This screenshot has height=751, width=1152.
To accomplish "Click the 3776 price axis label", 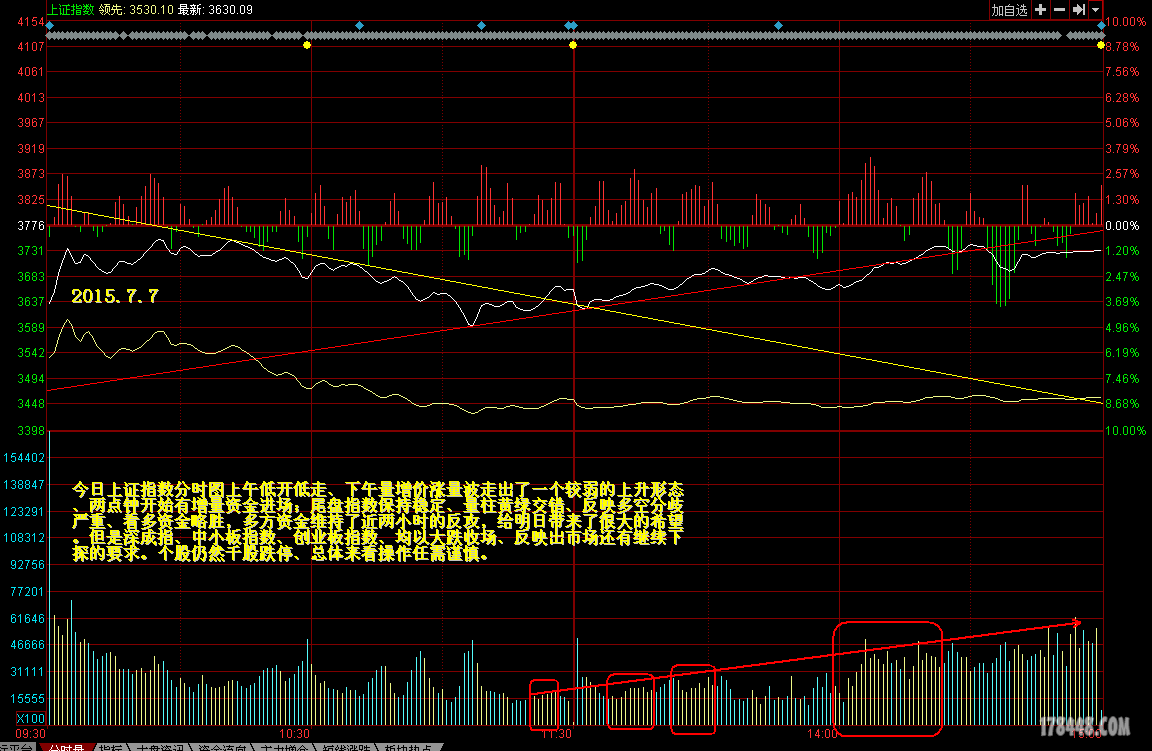I will 31,226.
